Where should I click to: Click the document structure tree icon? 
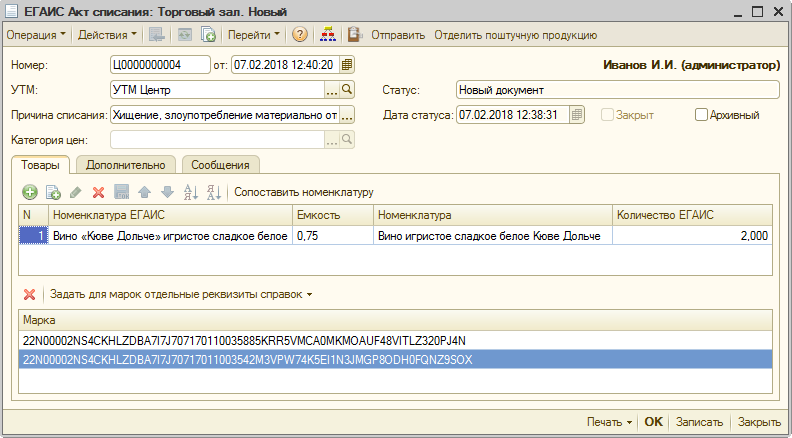tap(328, 35)
